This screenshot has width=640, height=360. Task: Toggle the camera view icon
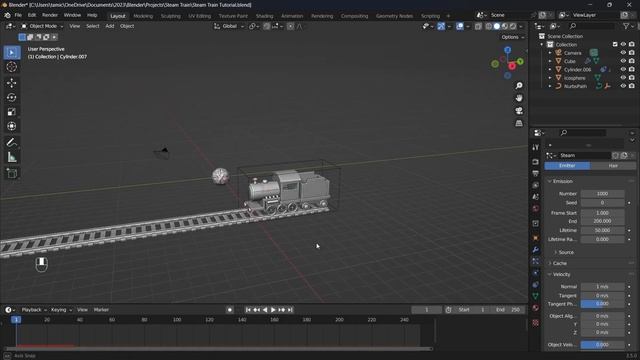pyautogui.click(x=519, y=111)
